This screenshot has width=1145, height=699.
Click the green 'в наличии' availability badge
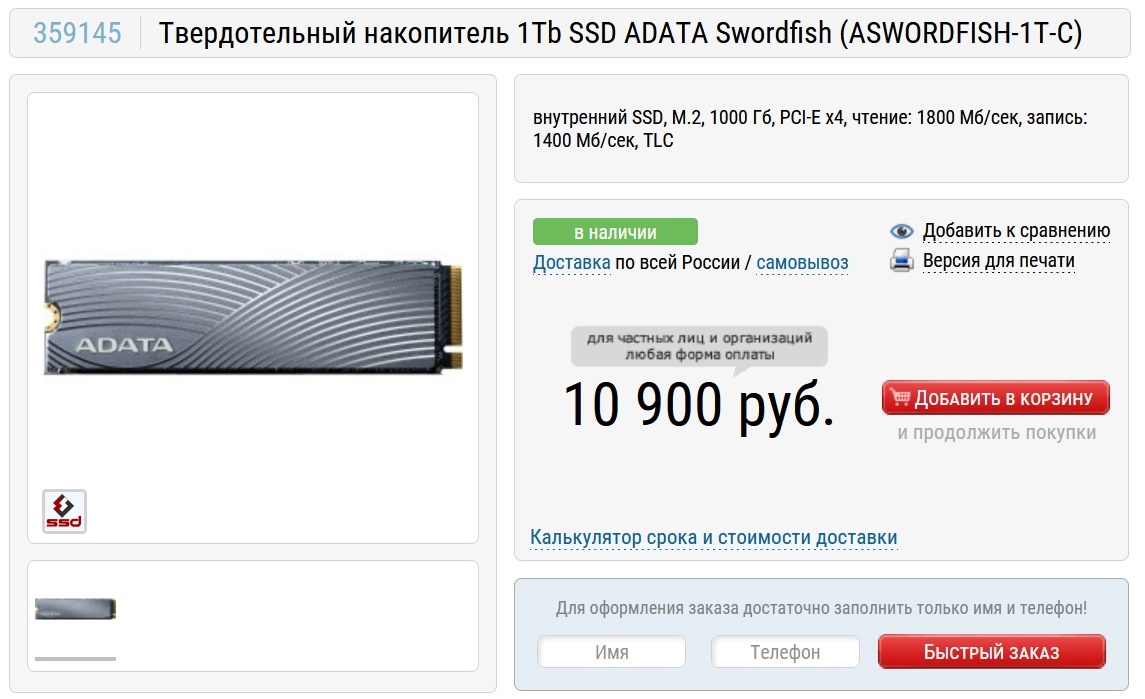coord(615,232)
